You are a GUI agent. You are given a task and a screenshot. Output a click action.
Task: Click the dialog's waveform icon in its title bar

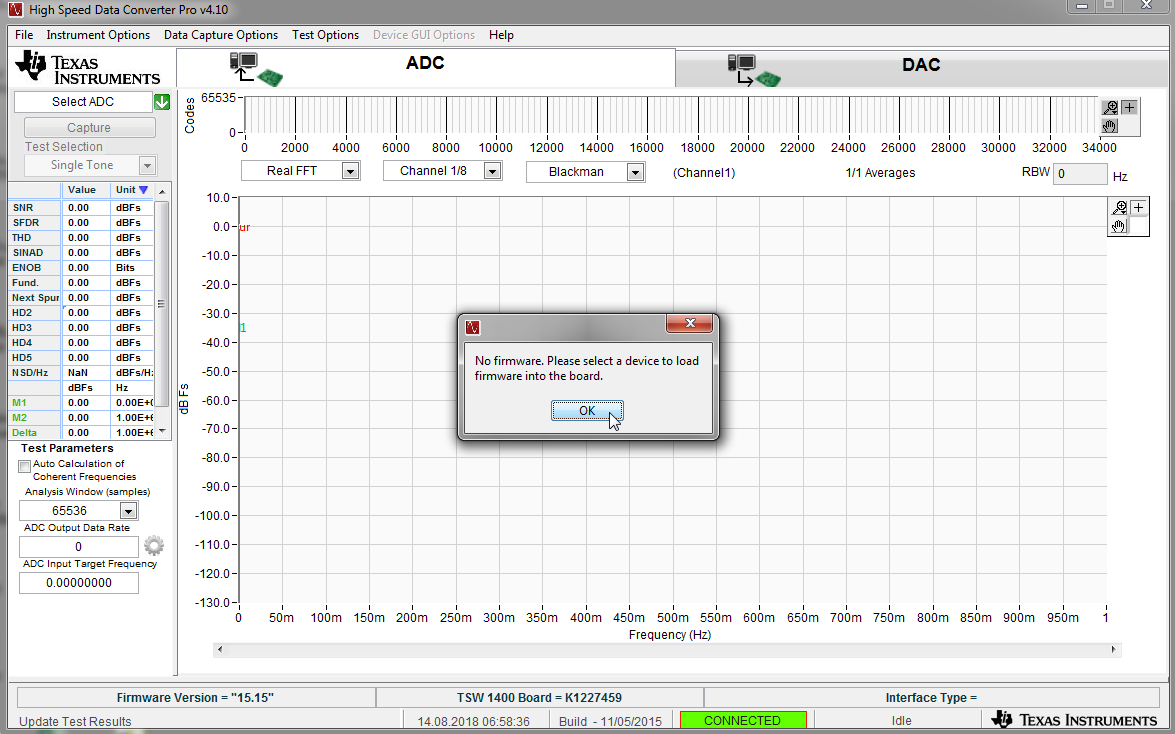tap(472, 328)
